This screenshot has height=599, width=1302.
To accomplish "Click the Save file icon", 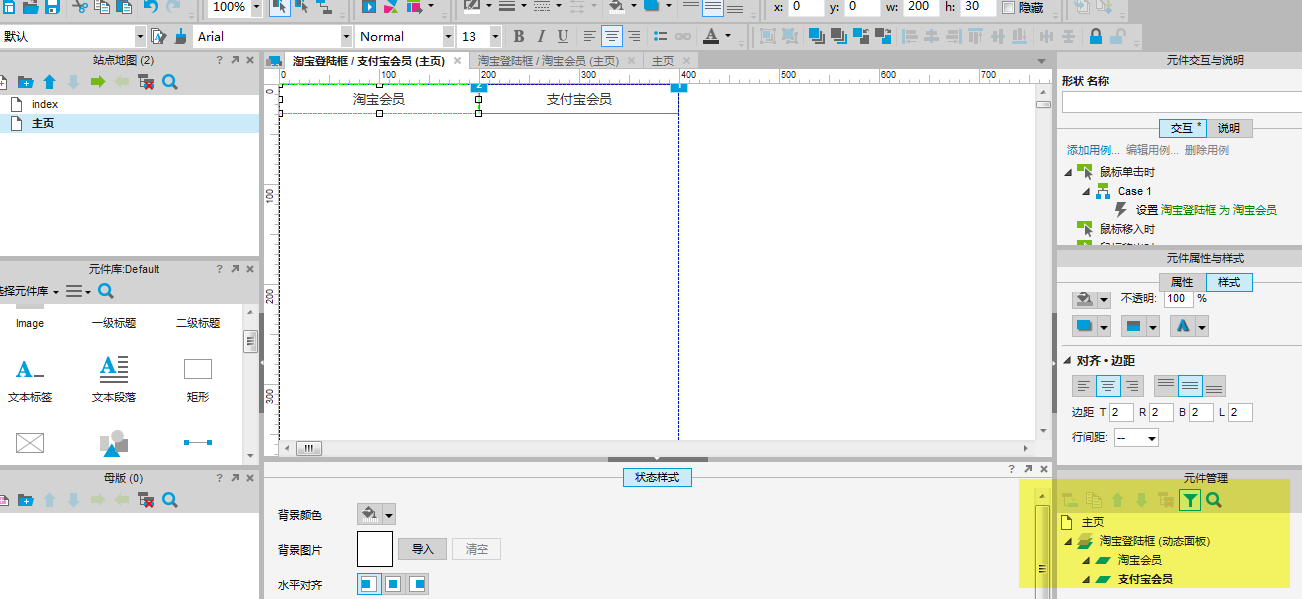I will [x=50, y=6].
